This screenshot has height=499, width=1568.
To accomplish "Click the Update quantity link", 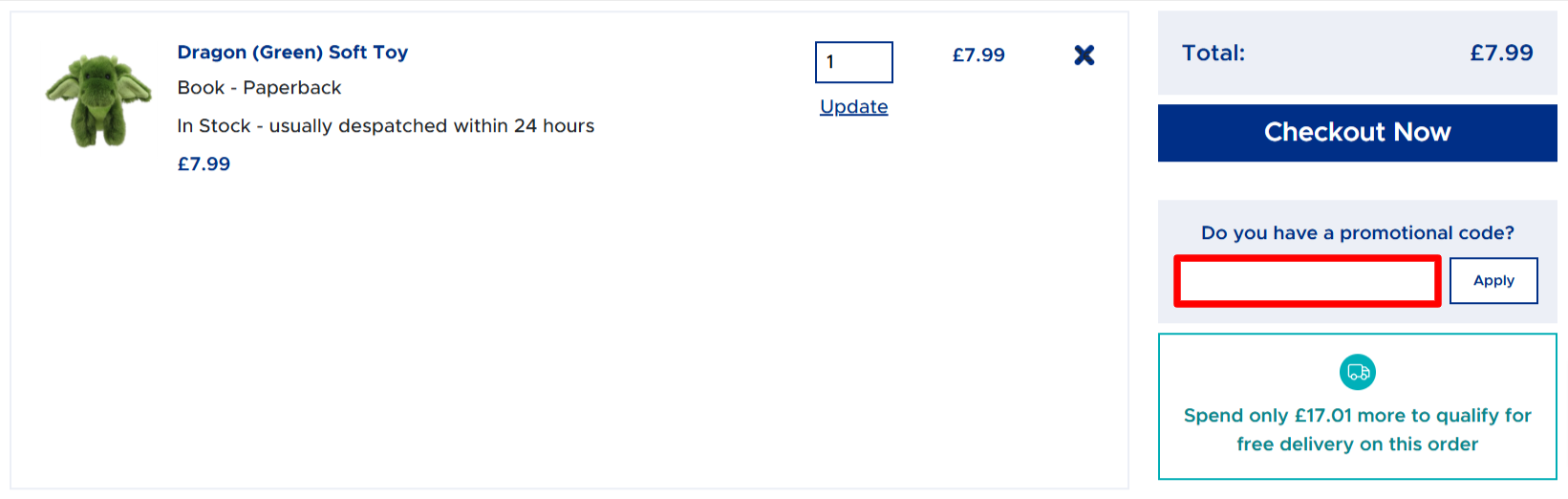I will 853,107.
